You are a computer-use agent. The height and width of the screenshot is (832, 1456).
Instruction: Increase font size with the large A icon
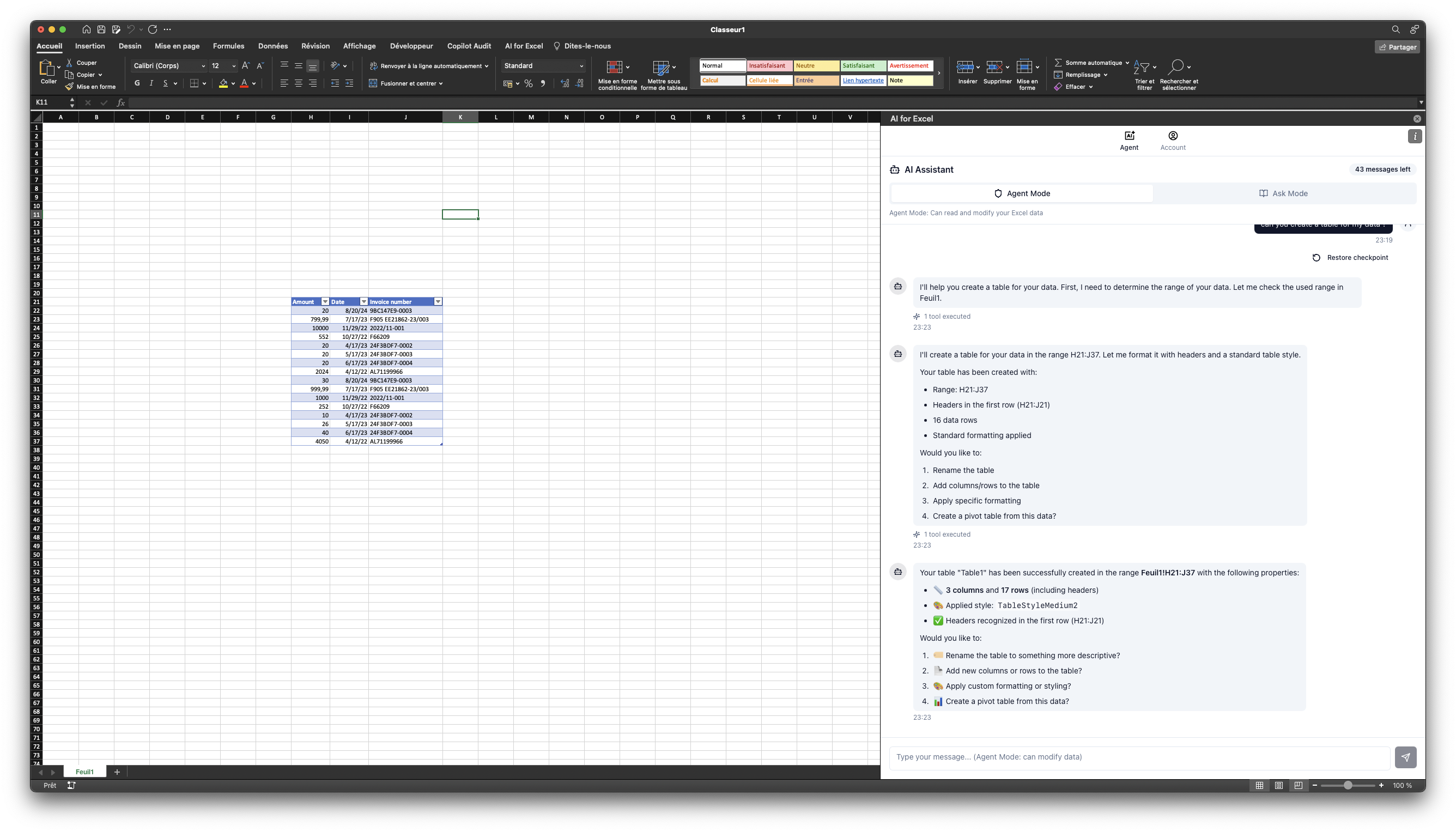point(245,66)
